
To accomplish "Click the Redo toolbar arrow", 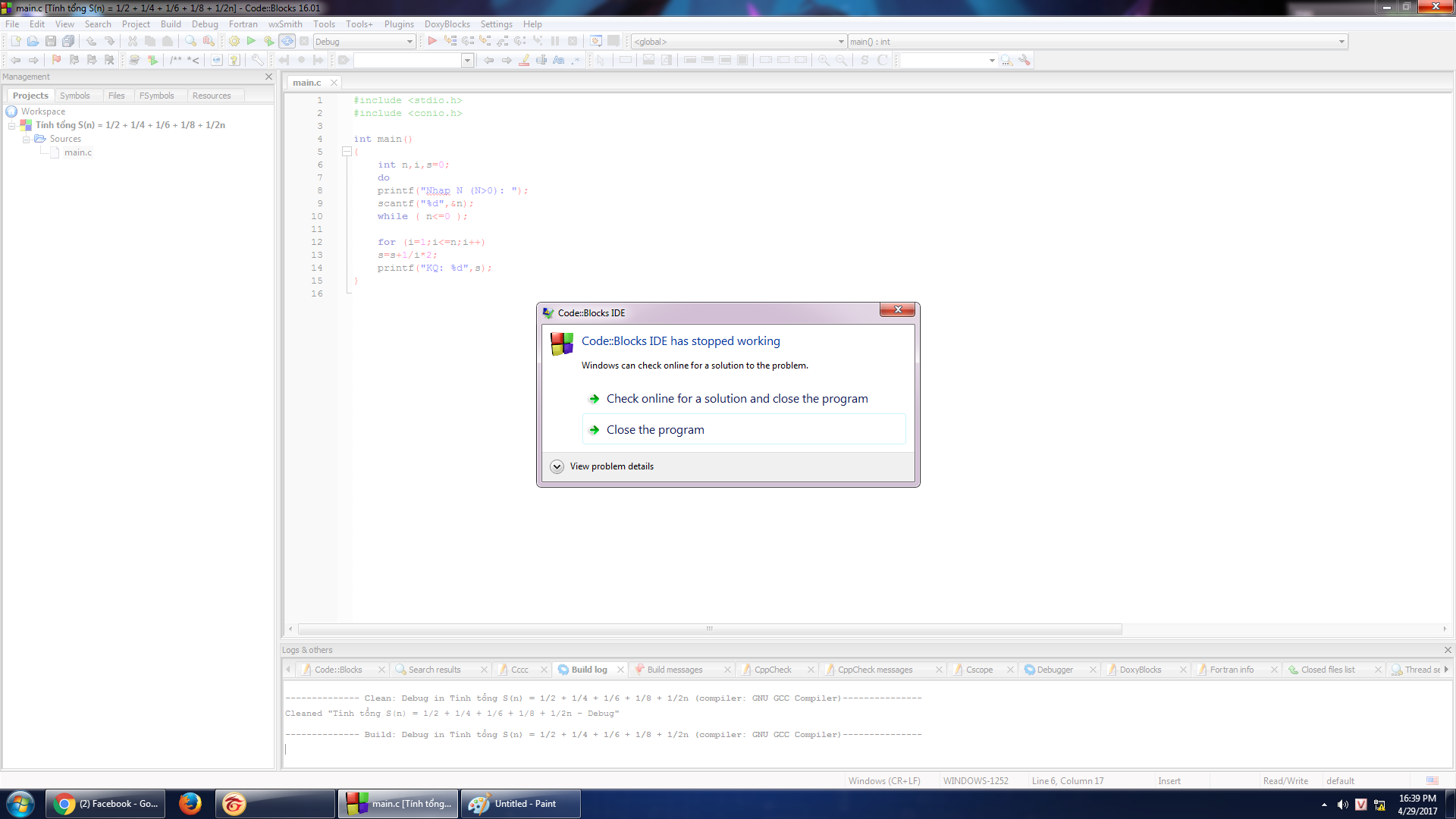I will point(109,41).
